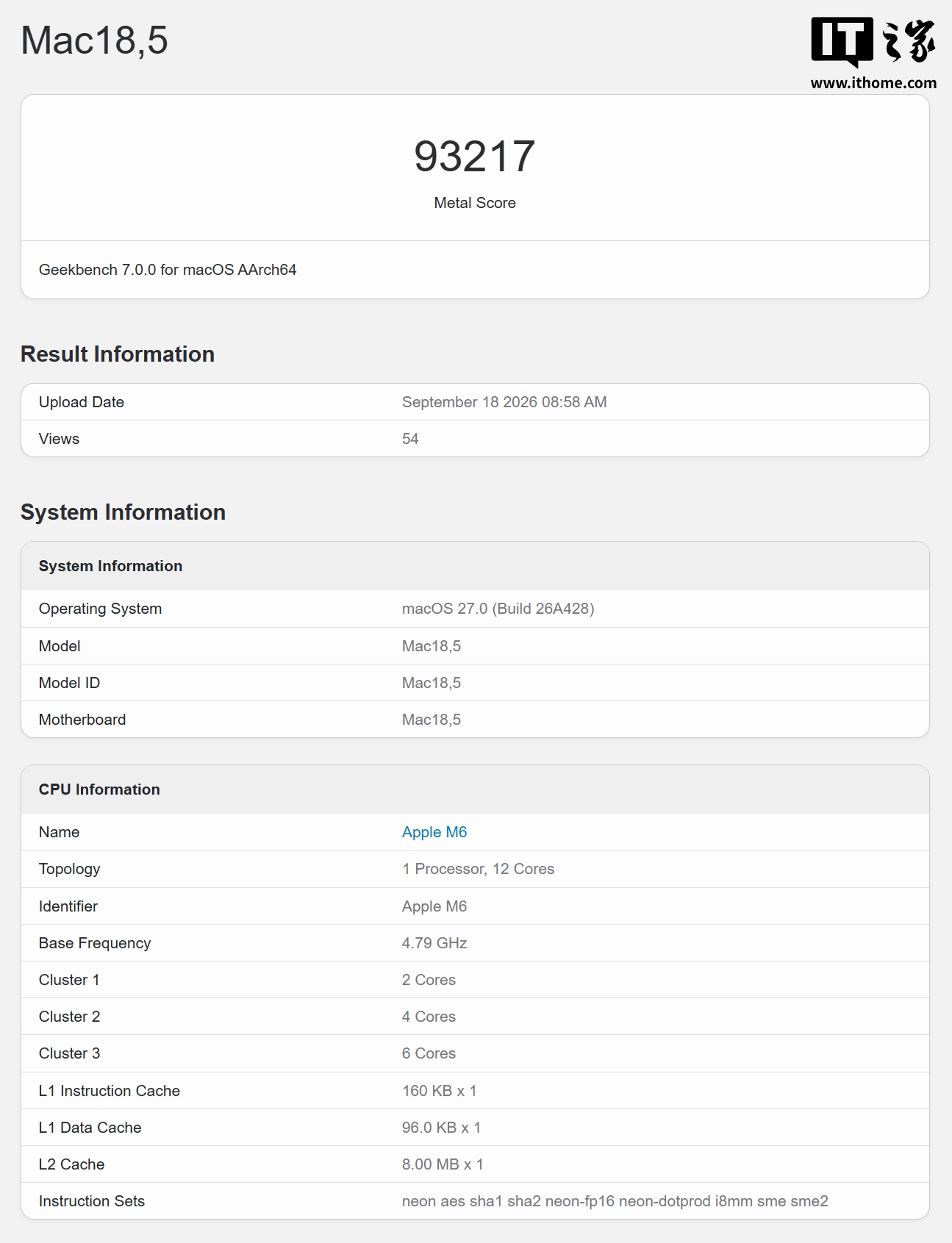Select the 93217 Metal score number
Screen dimensions: 952x1243
(475, 157)
